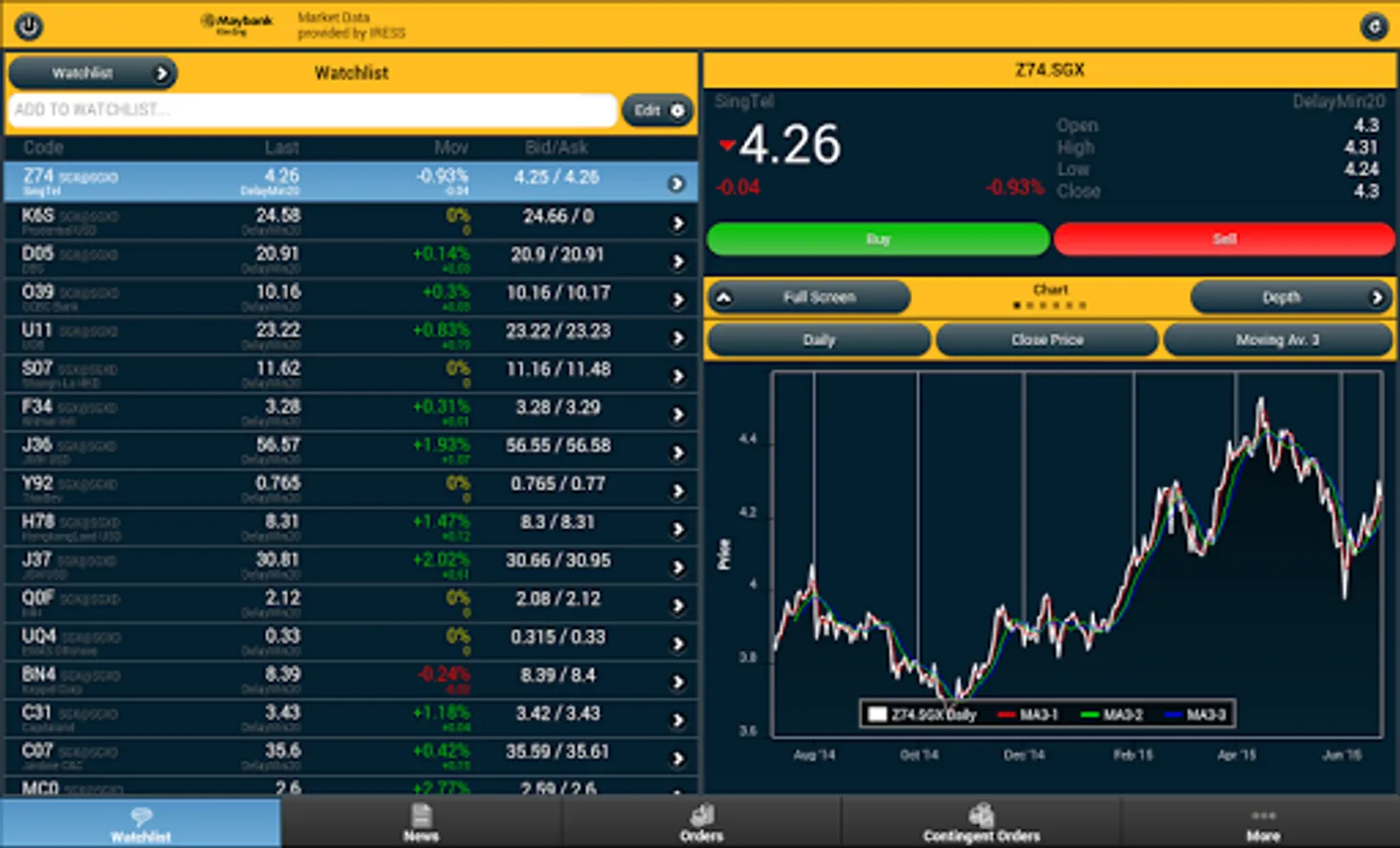Image resolution: width=1400 pixels, height=848 pixels.
Task: Open the Orders tab
Action: point(701,823)
